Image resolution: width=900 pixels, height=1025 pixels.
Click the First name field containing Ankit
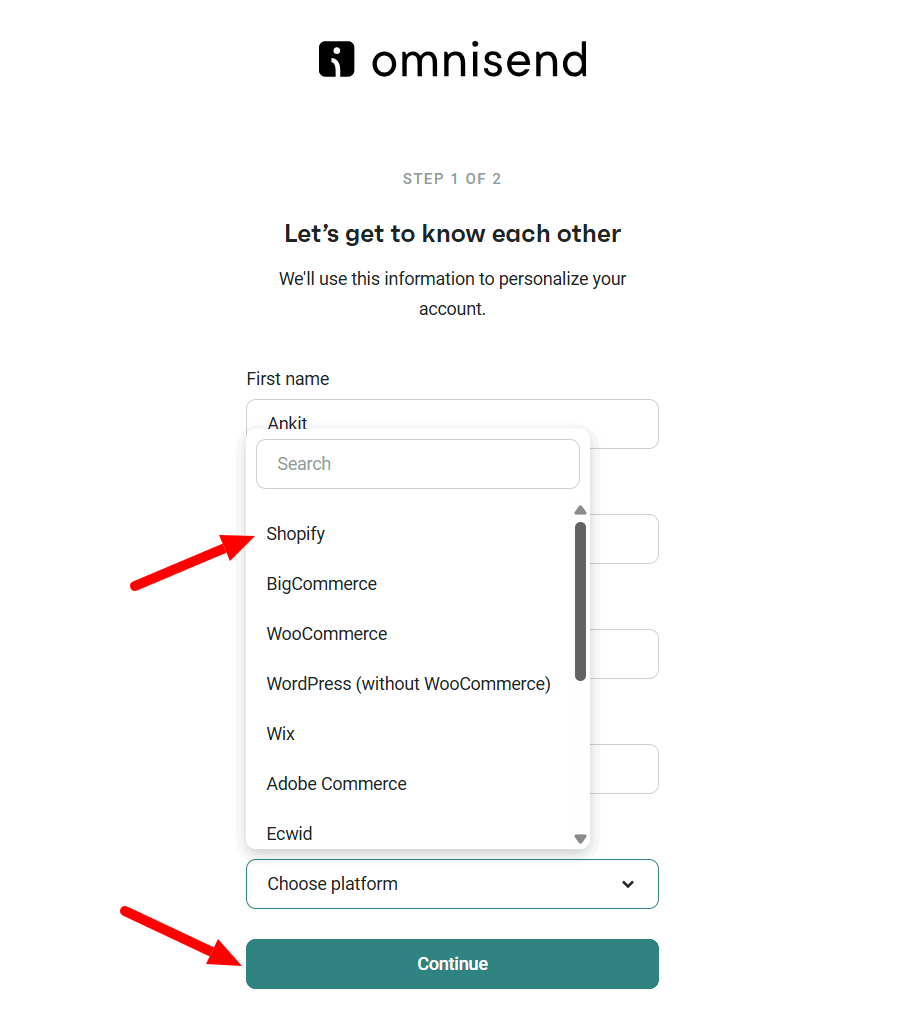pyautogui.click(x=452, y=423)
